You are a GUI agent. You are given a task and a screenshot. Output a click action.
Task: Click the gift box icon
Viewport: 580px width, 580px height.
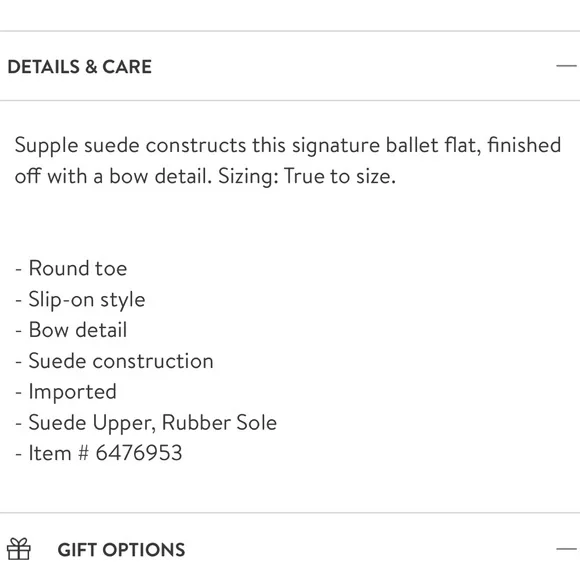coord(19,549)
